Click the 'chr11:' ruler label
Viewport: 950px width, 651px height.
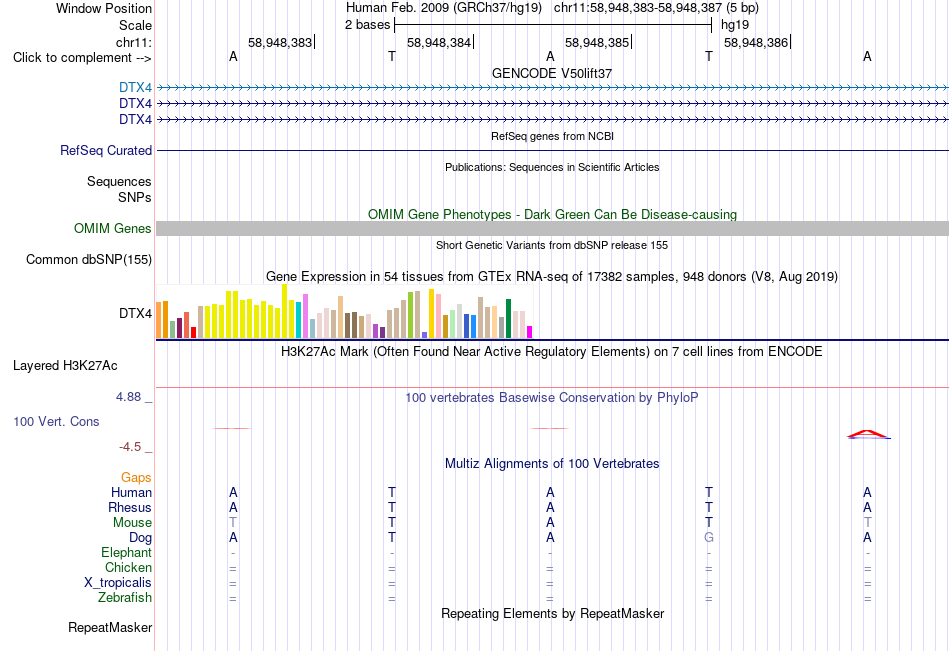134,42
